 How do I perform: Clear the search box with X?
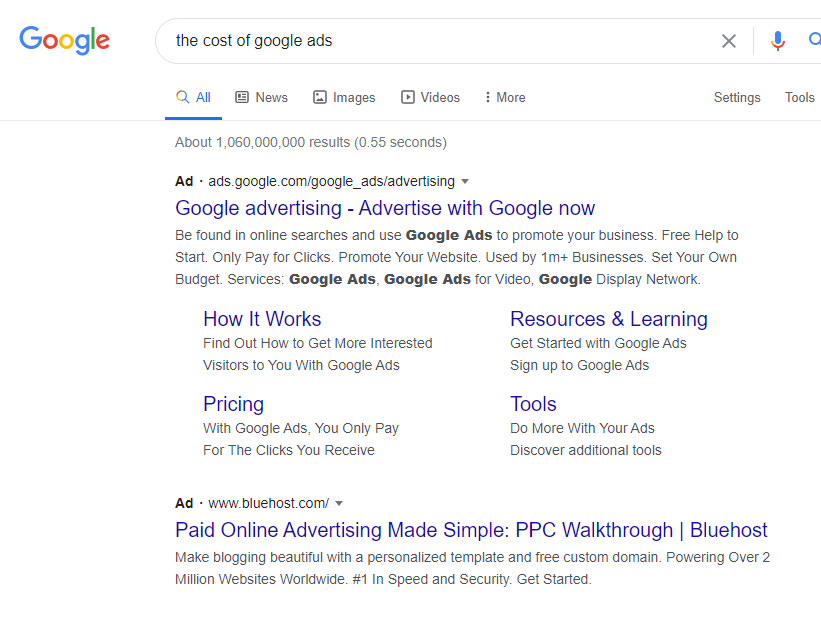point(728,41)
